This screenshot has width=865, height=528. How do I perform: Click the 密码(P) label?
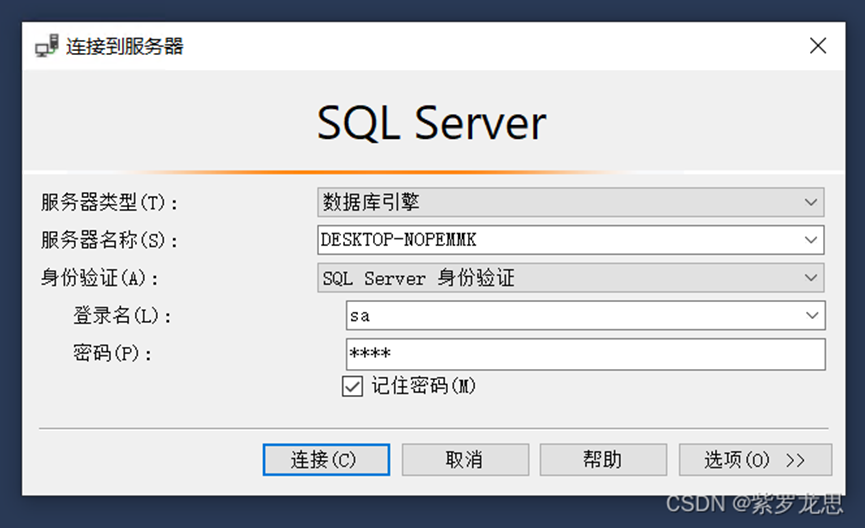(113, 353)
